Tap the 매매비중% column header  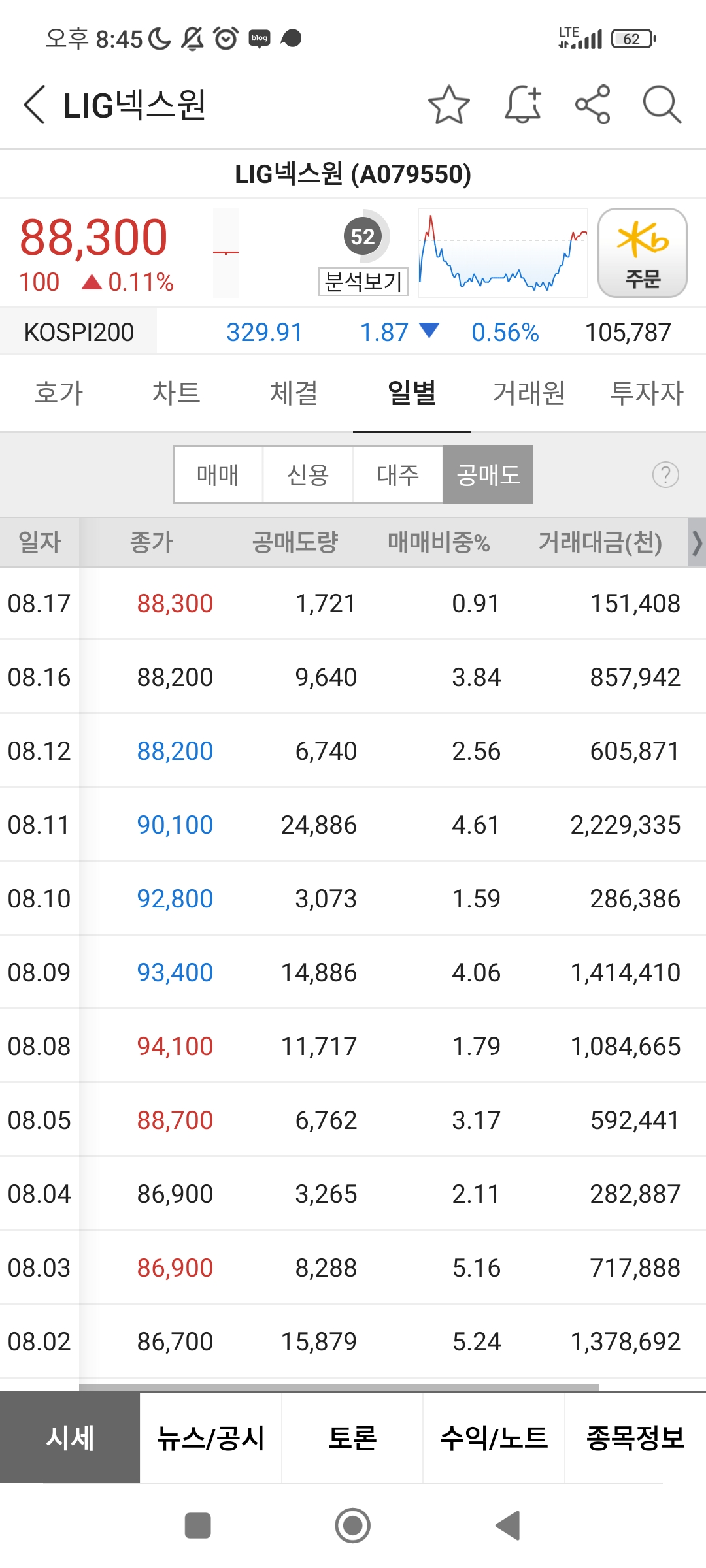click(x=439, y=542)
